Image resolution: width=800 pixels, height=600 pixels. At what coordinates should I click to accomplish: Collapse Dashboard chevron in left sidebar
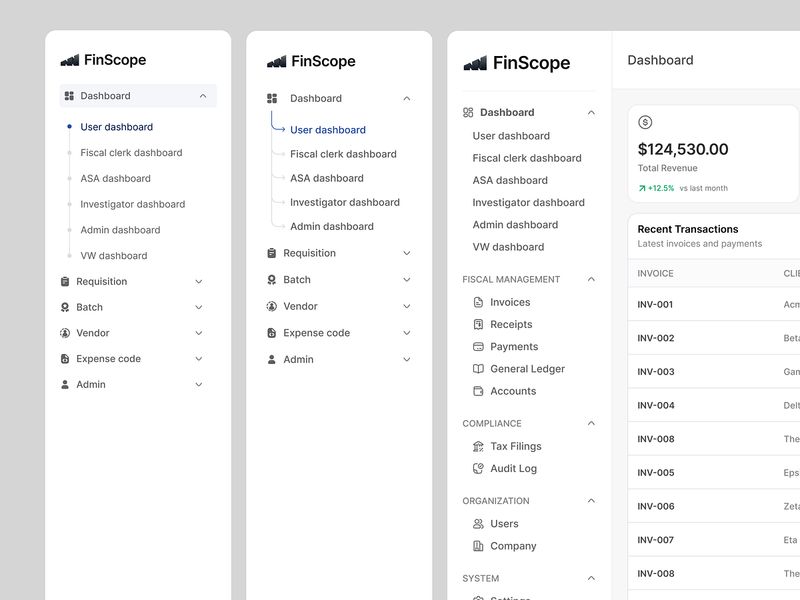[203, 96]
